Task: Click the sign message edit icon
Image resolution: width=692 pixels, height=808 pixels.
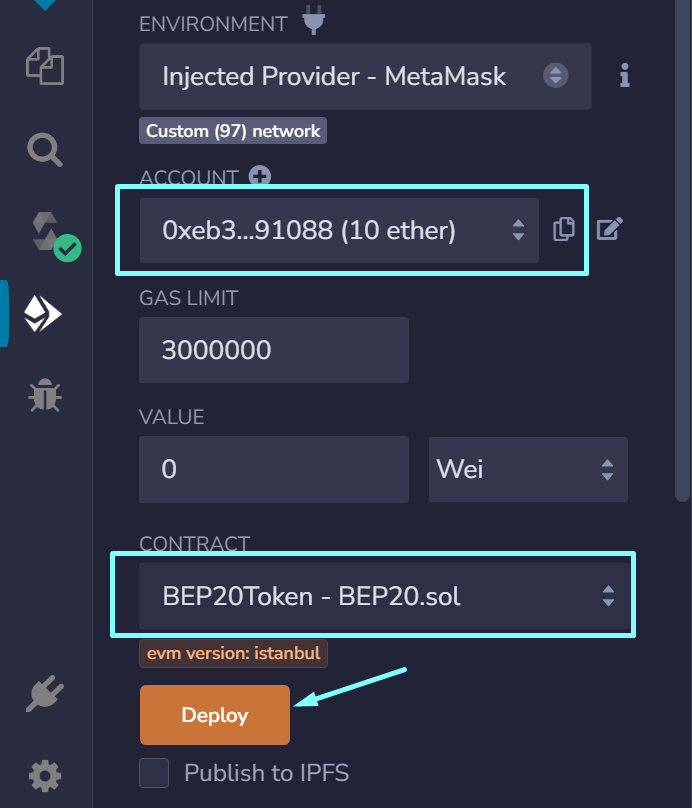Action: (610, 229)
